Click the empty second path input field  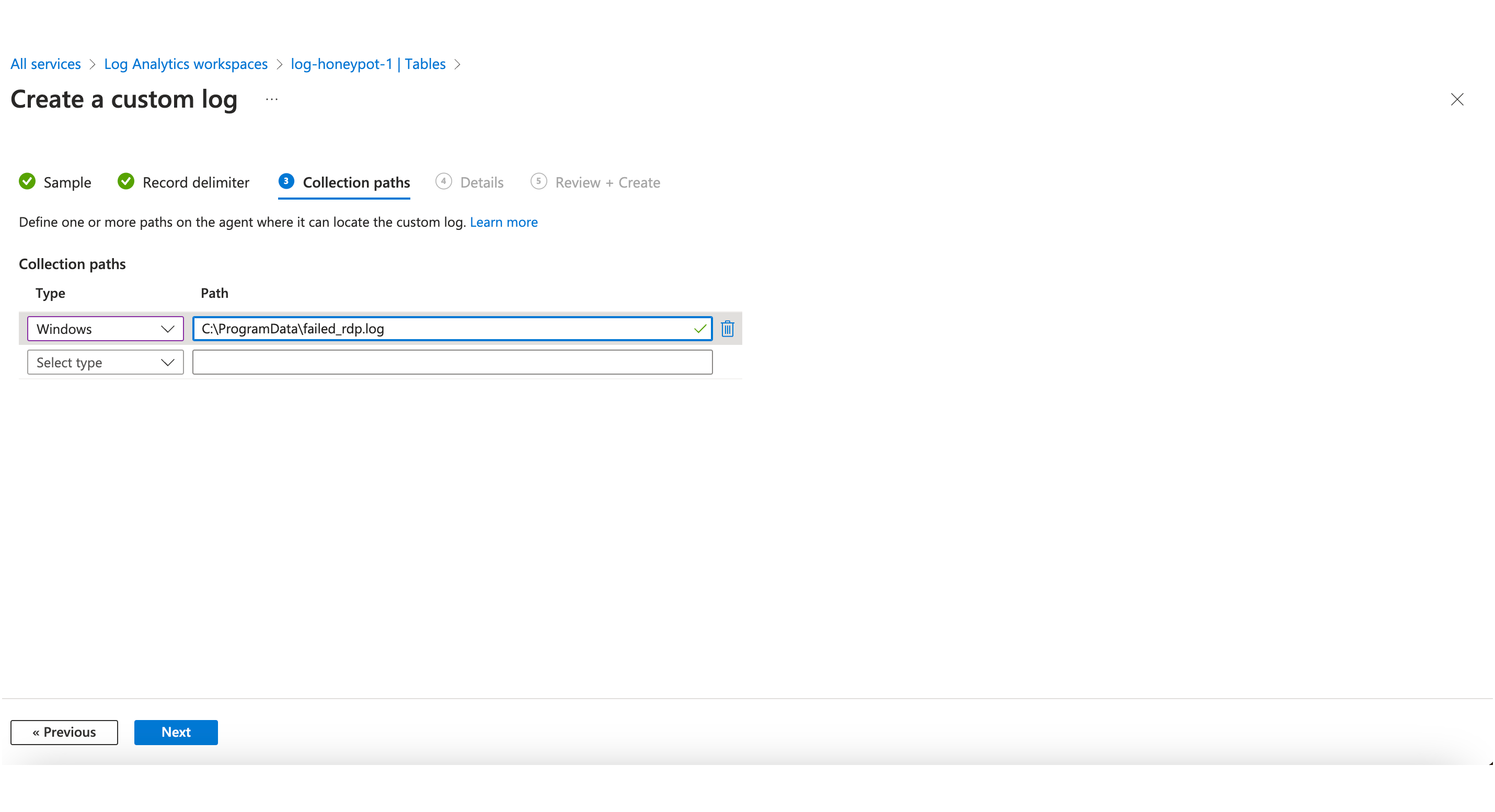pyautogui.click(x=452, y=363)
